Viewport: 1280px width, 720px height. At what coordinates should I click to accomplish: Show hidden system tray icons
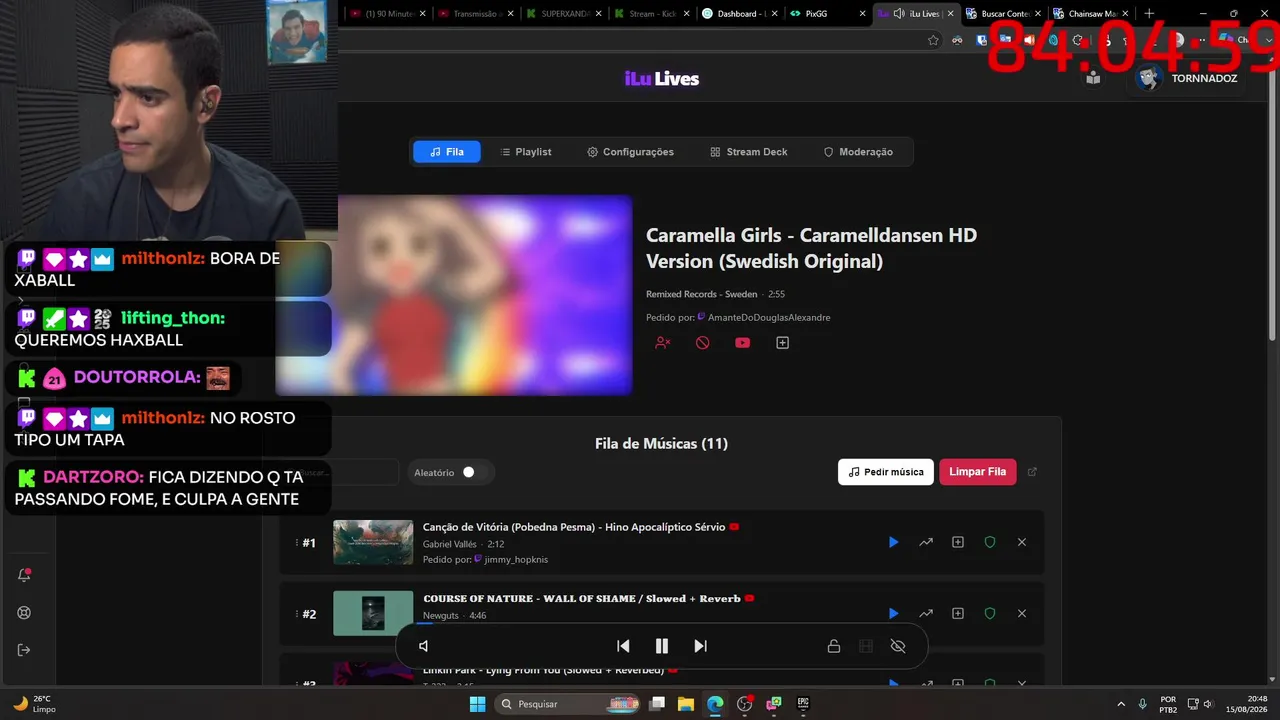coord(1120,704)
